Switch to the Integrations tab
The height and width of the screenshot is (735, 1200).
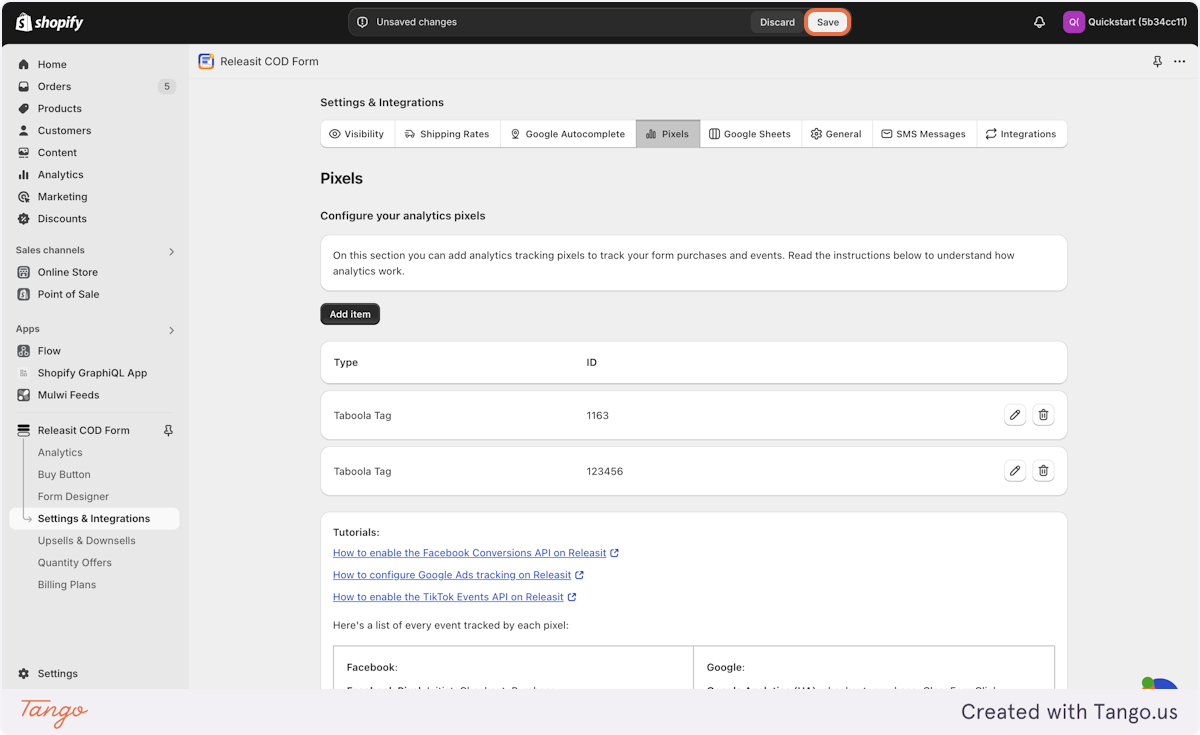tap(1021, 134)
